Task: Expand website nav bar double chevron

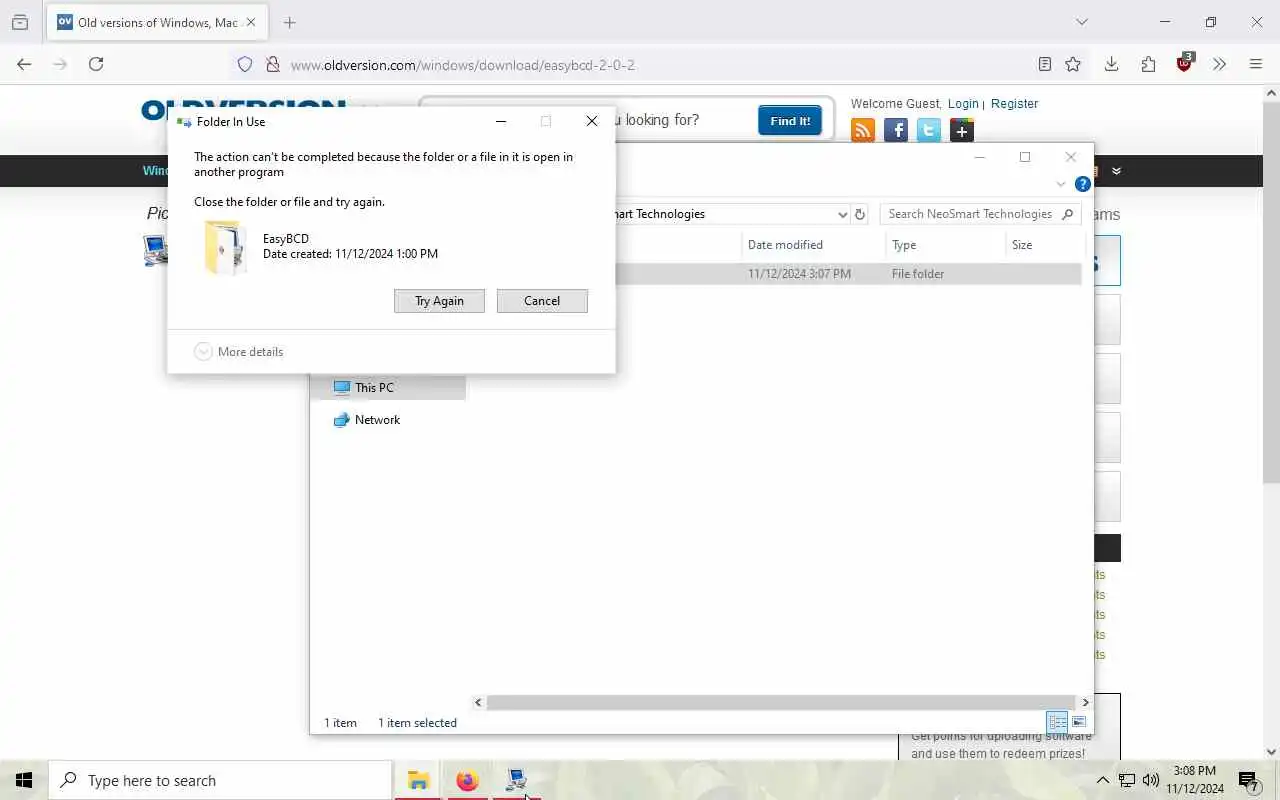Action: coord(1116,171)
